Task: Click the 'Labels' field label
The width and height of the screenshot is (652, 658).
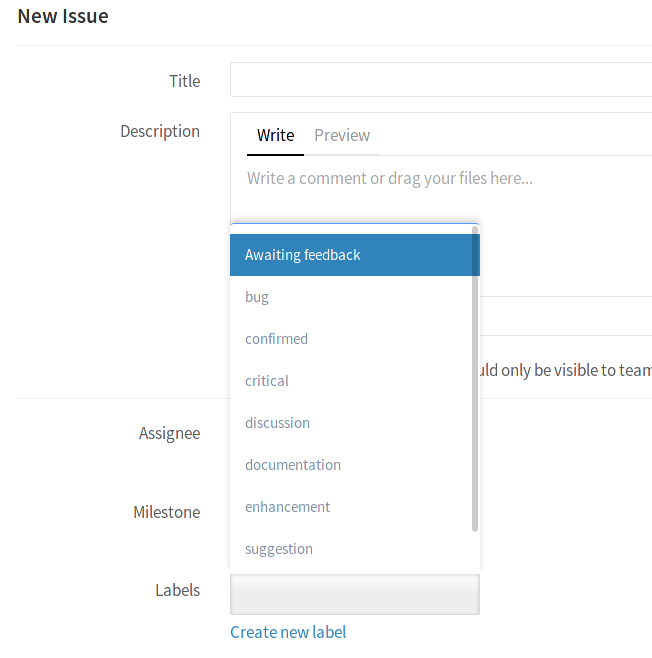Action: pyautogui.click(x=177, y=590)
